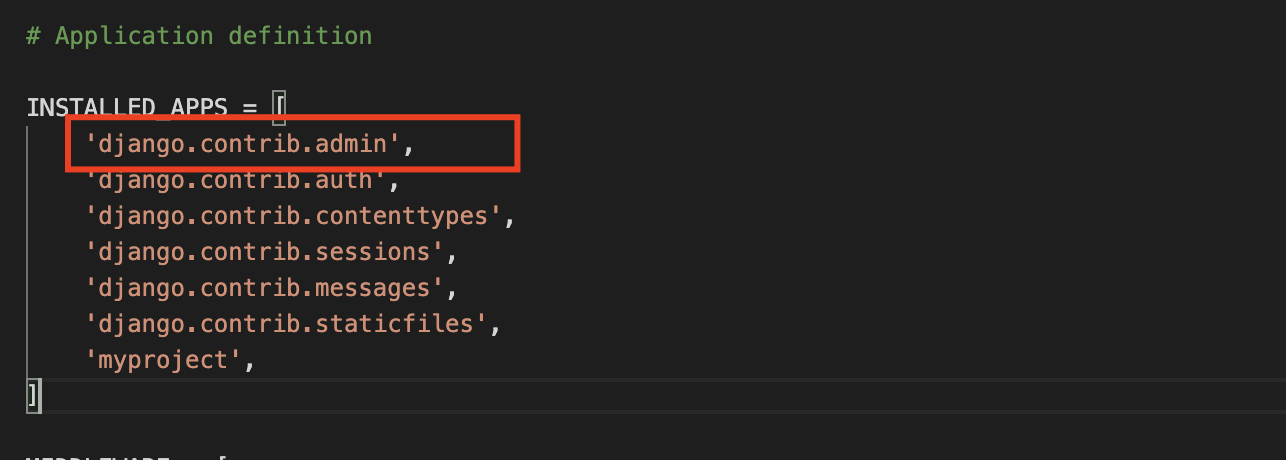
Task: Click 'sessions' in the django.contrib.sessions string
Action: pyautogui.click(x=372, y=252)
